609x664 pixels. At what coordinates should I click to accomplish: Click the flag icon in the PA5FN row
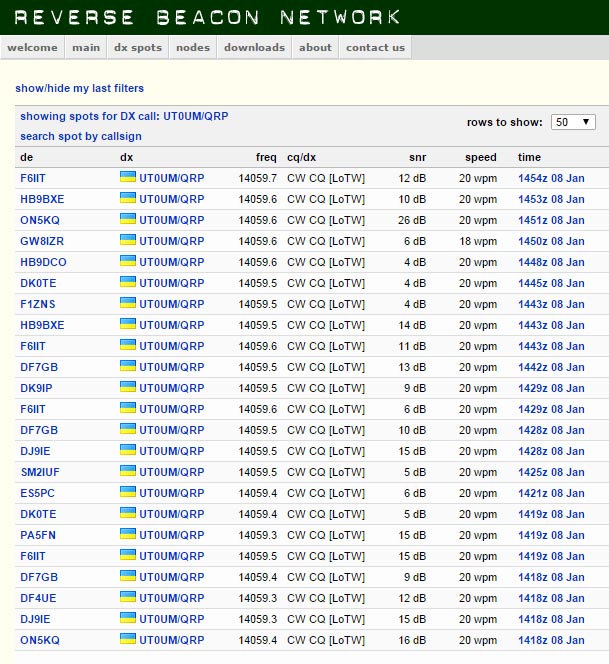click(x=127, y=534)
